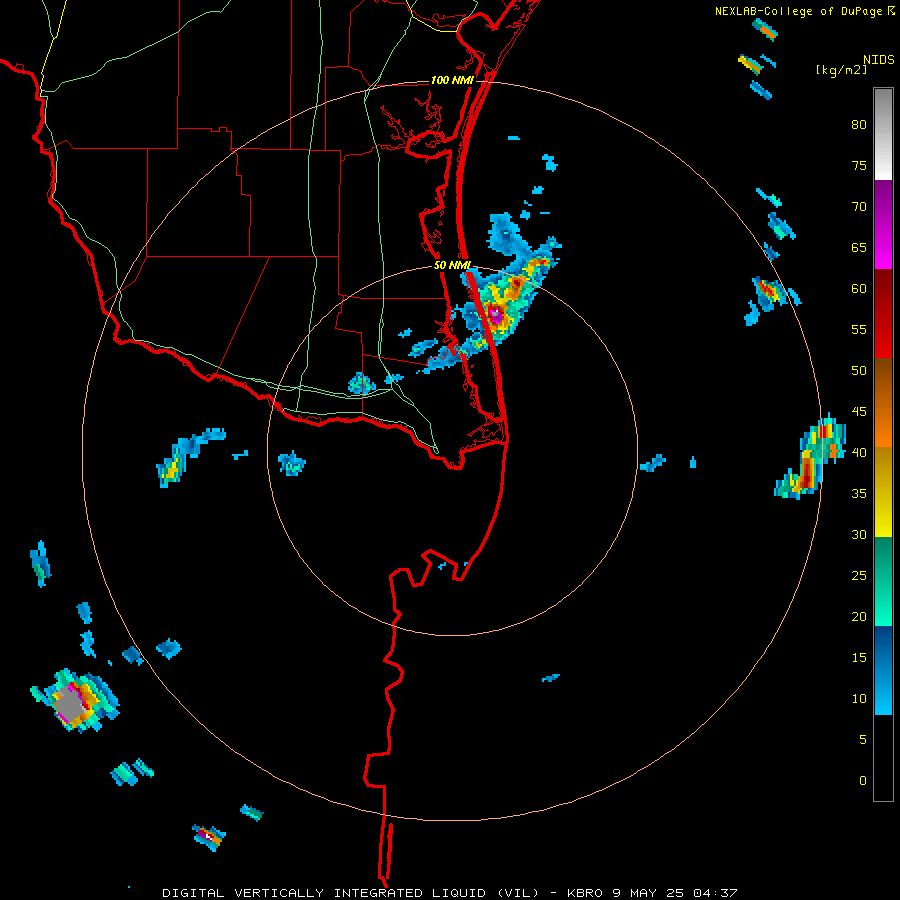Click the 50 value on the scale
Screen dimensions: 900x900
(859, 371)
